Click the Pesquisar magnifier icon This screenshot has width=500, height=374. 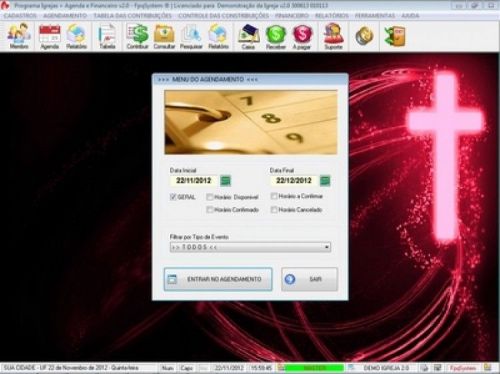coord(191,36)
